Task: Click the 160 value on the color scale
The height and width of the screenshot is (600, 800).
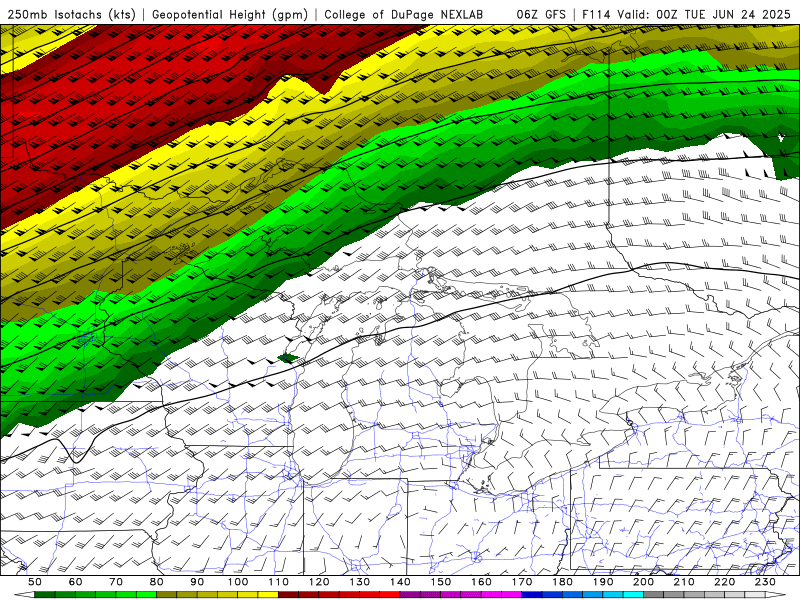Action: (x=482, y=582)
